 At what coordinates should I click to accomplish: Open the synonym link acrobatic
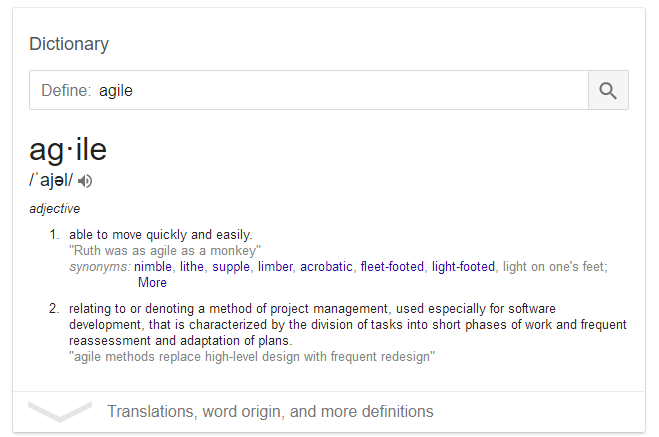(326, 267)
